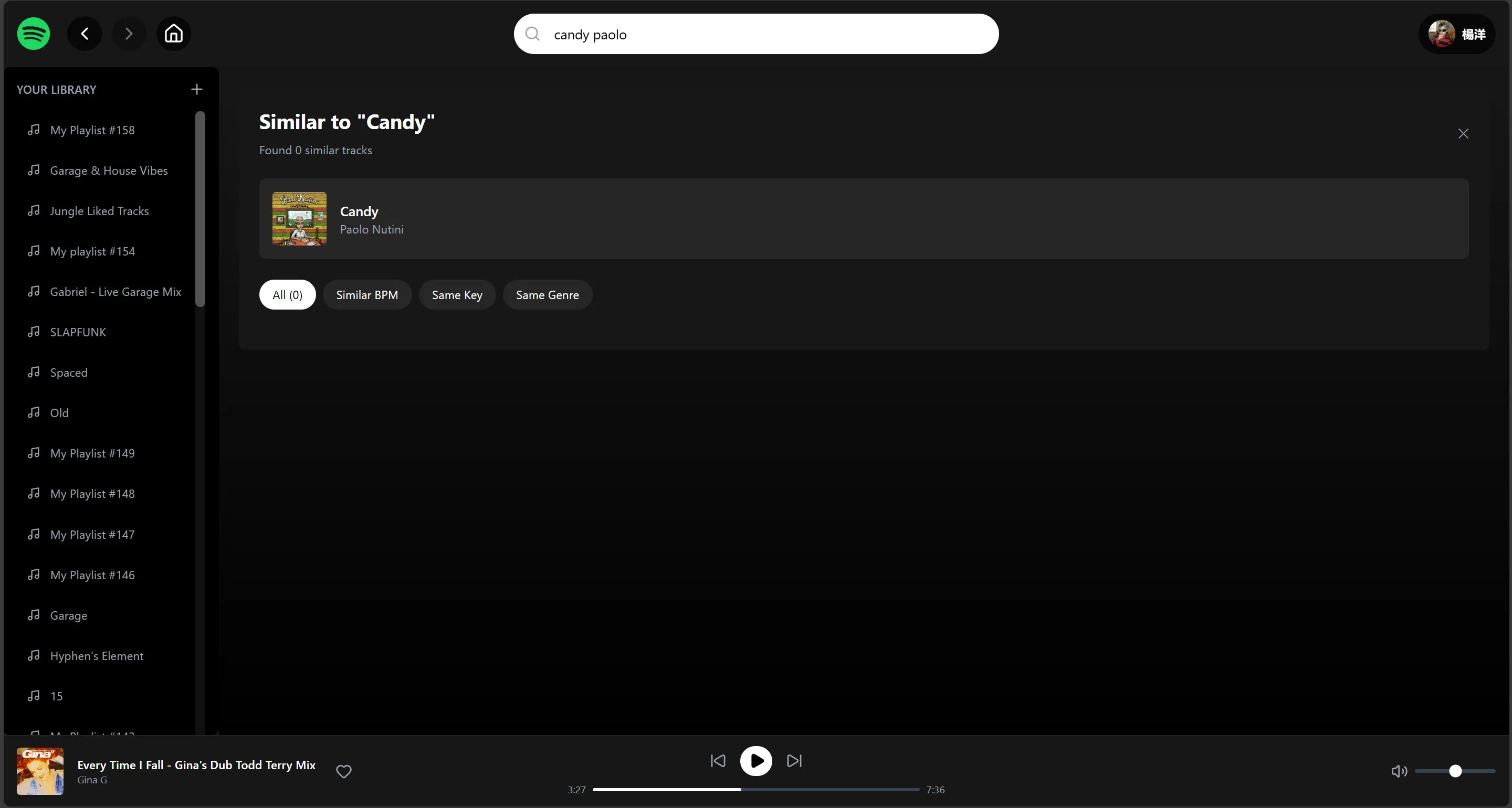Image resolution: width=1512 pixels, height=808 pixels.
Task: Click the Spotify logo
Action: point(34,34)
